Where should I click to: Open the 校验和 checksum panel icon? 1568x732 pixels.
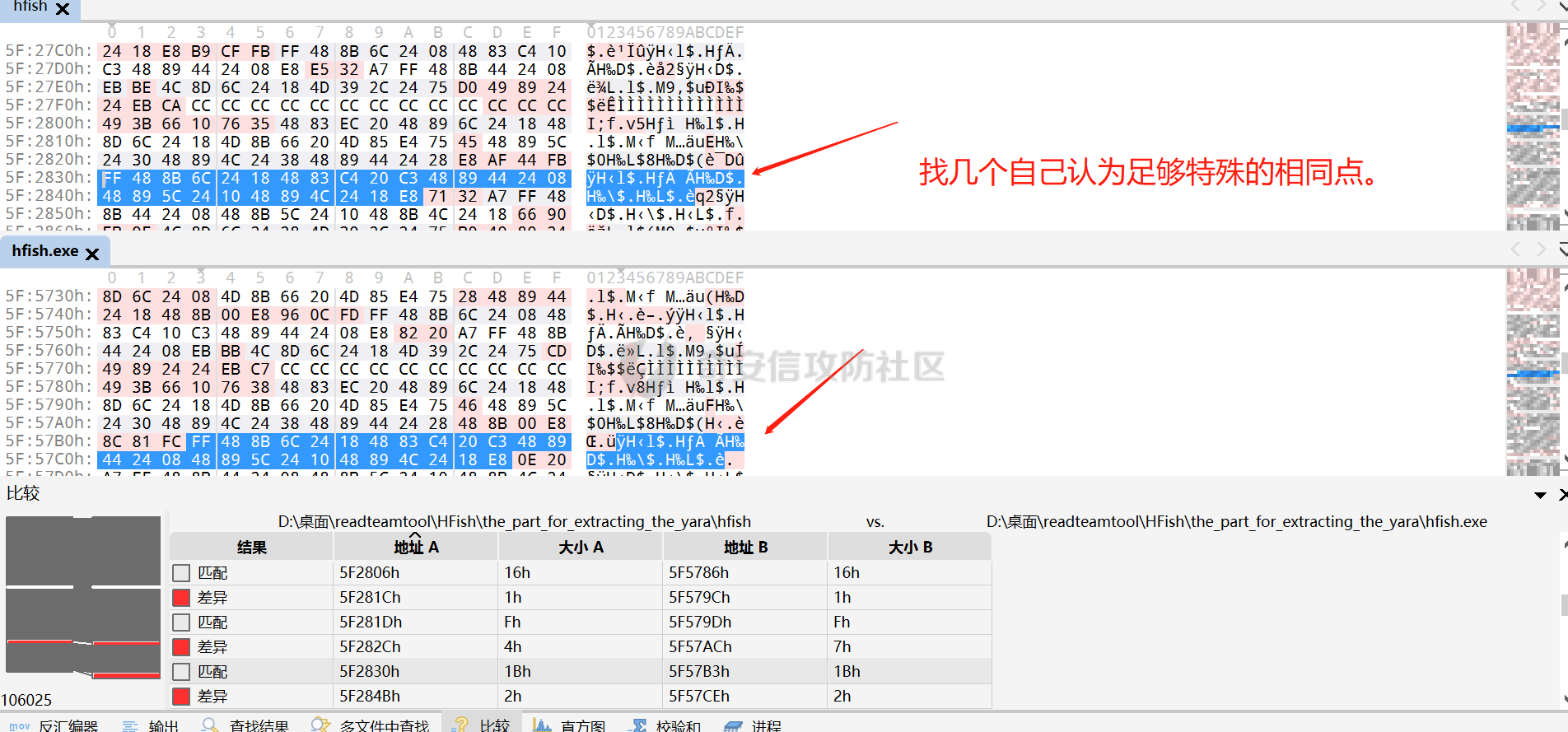click(x=638, y=725)
